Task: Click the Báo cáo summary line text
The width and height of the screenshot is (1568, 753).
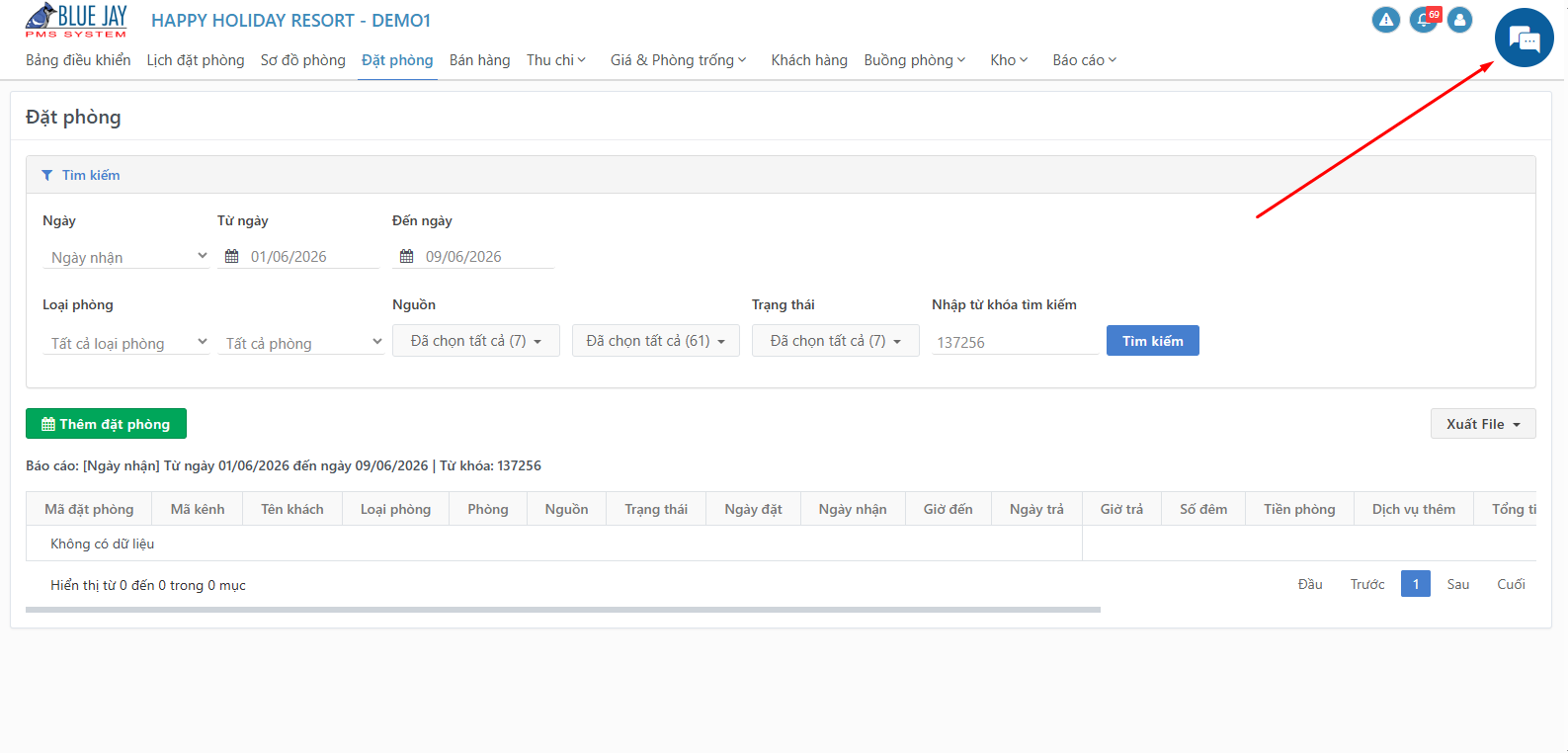Action: (x=284, y=465)
